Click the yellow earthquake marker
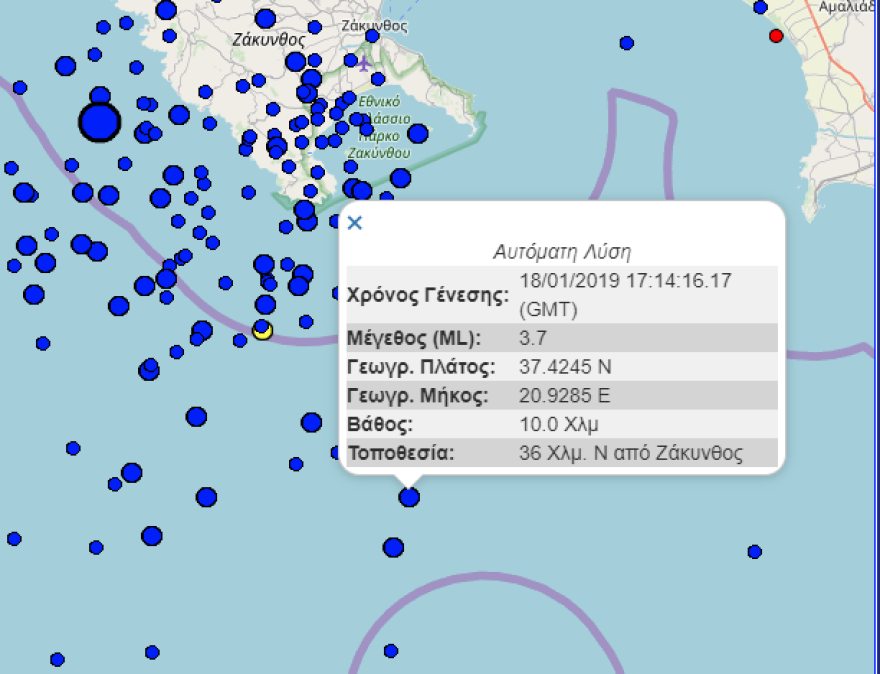Viewport: 880px width, 674px height. coord(262,330)
